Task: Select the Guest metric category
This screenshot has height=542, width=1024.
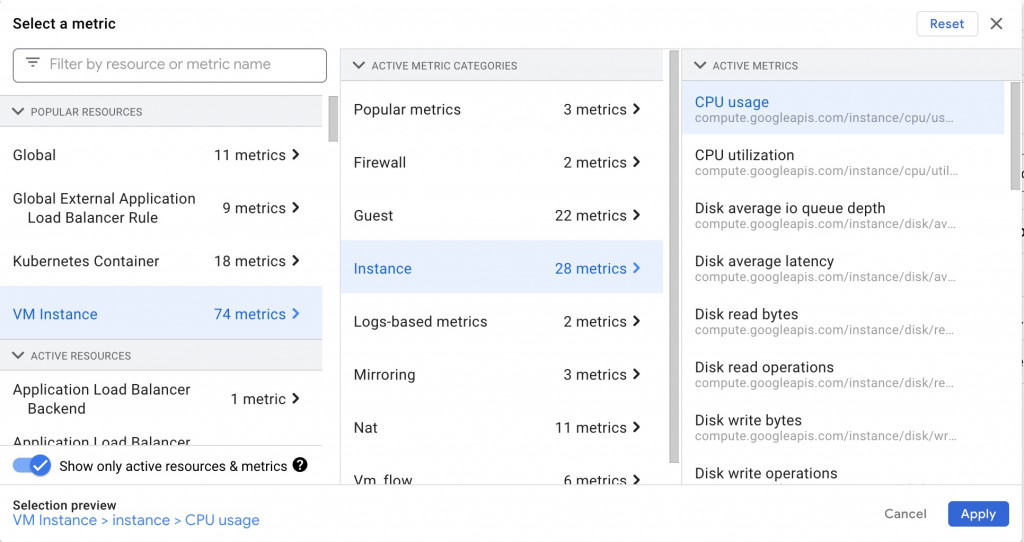Action: pos(373,215)
